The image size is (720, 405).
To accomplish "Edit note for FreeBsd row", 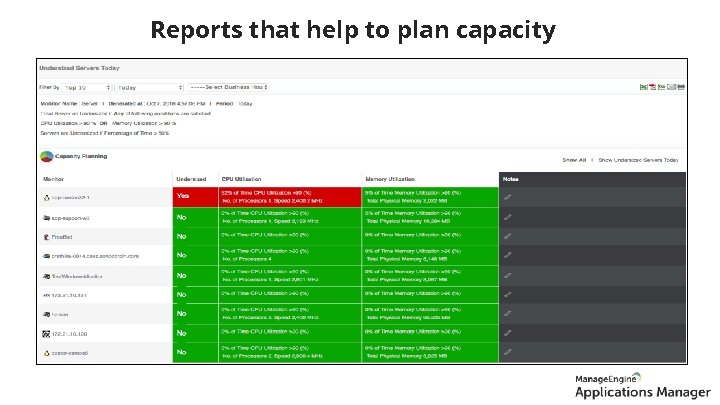I will pyautogui.click(x=507, y=236).
